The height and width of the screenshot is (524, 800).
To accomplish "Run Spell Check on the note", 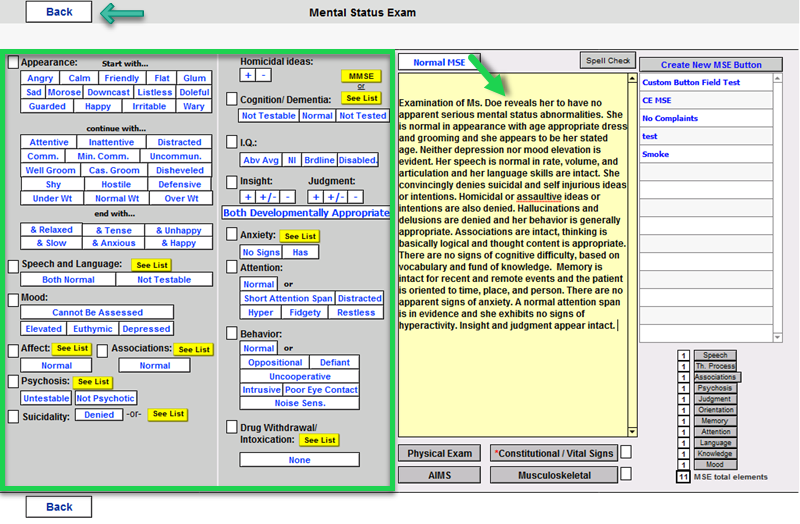I will coord(607,61).
